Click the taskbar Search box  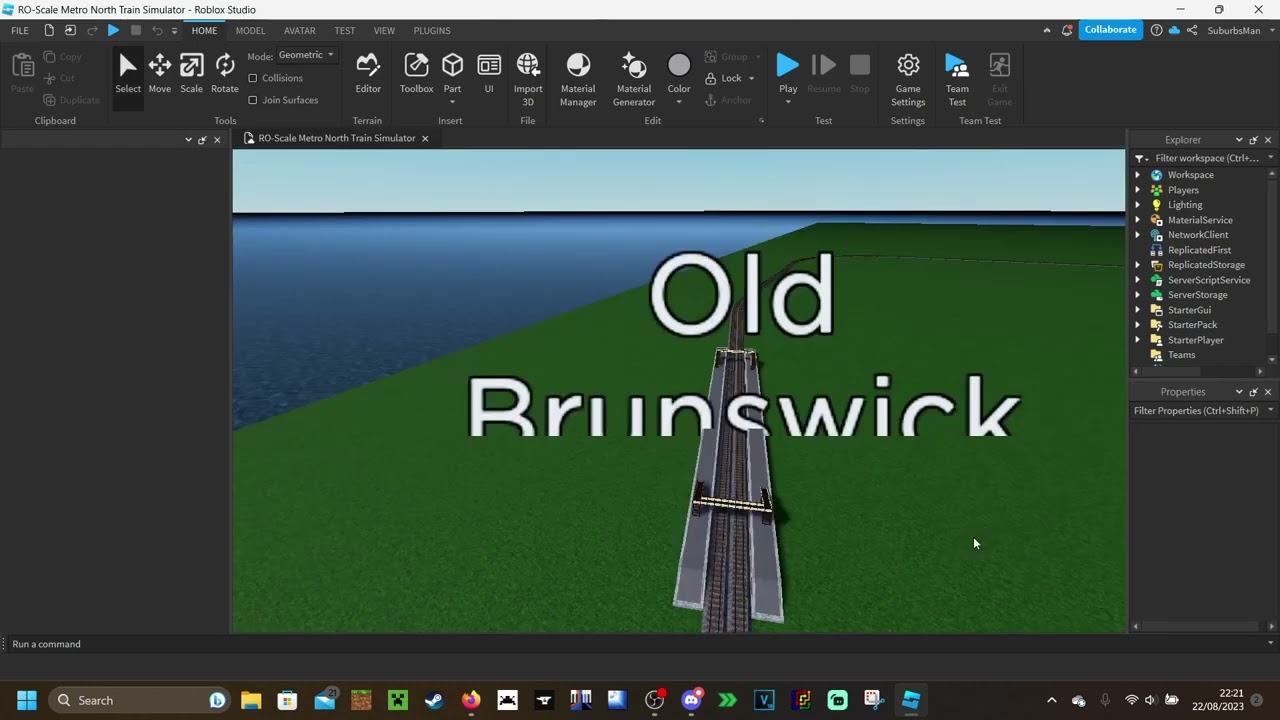point(137,700)
